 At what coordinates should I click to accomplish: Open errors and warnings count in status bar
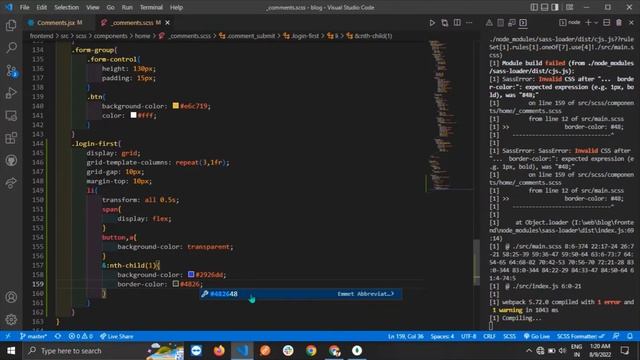tap(80, 336)
